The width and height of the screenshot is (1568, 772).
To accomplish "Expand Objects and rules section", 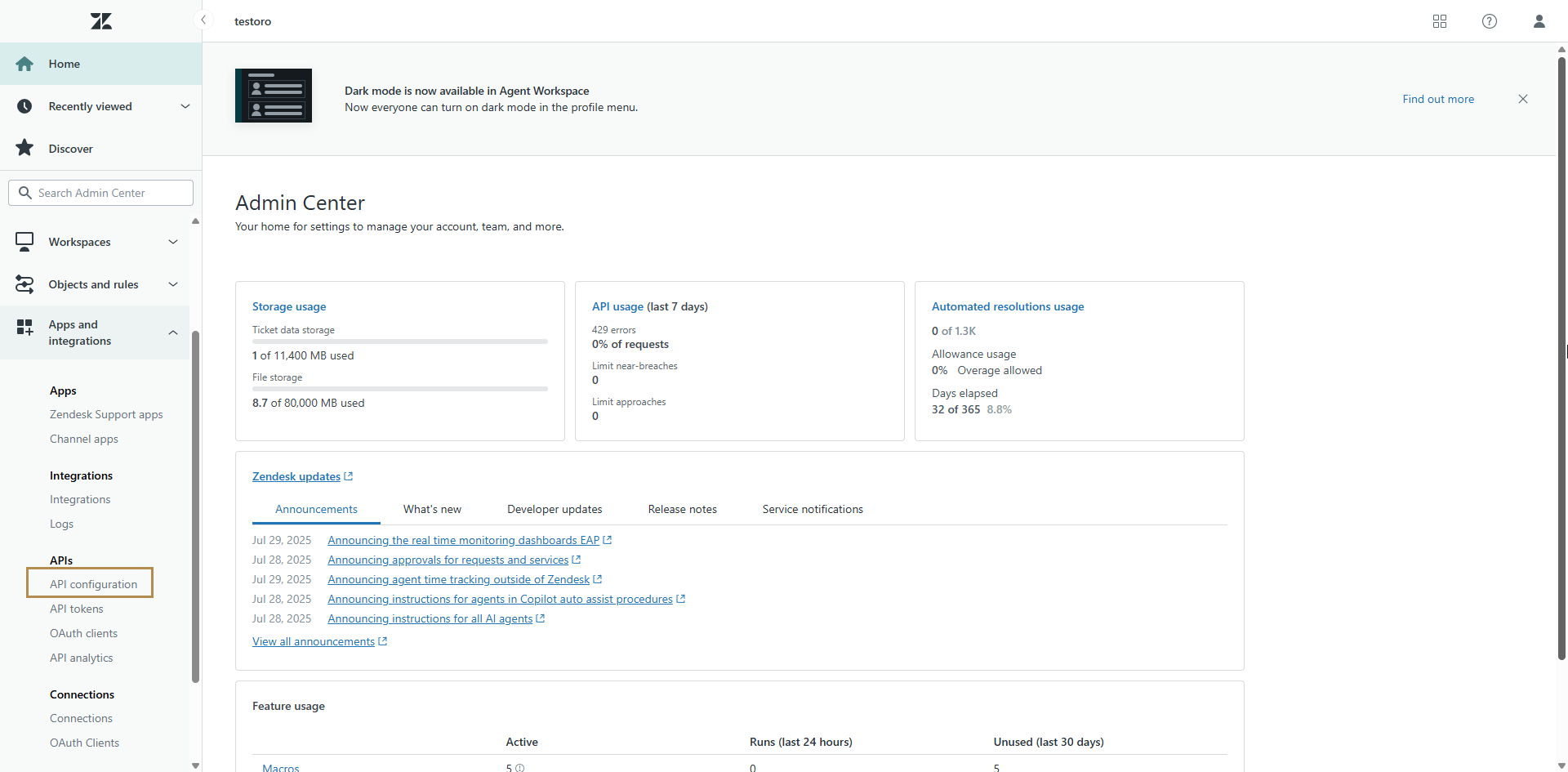I will (x=173, y=284).
